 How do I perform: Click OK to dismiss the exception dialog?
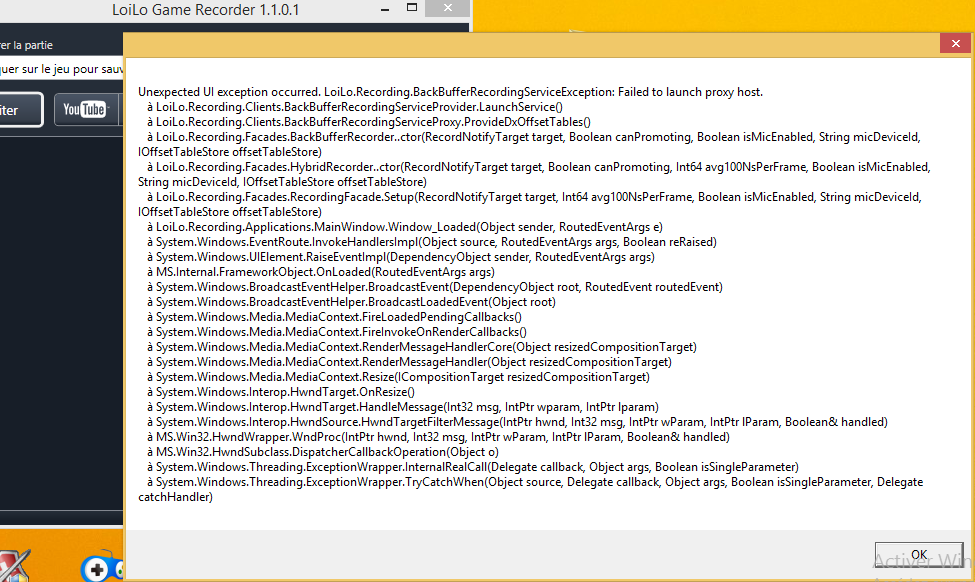[x=918, y=555]
